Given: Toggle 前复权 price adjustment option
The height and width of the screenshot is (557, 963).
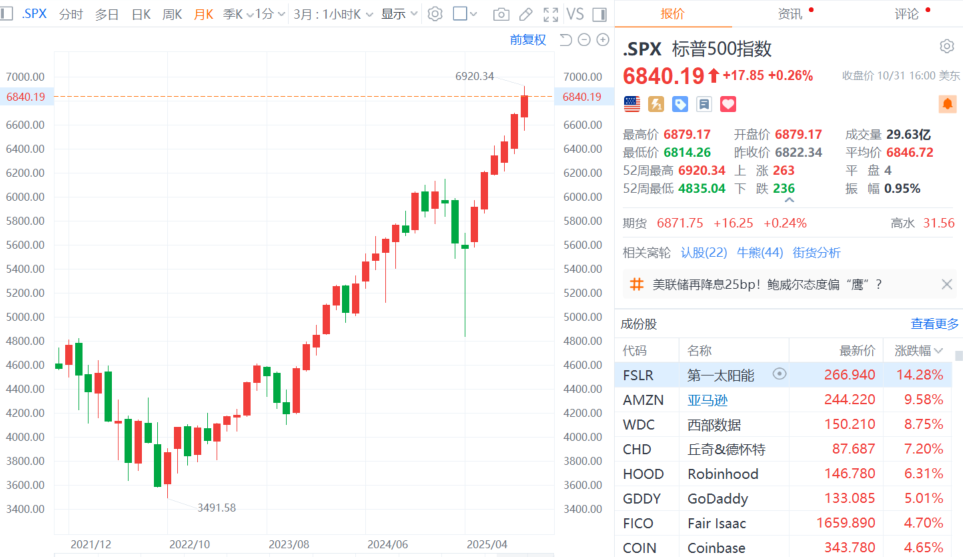Looking at the screenshot, I should (x=528, y=40).
